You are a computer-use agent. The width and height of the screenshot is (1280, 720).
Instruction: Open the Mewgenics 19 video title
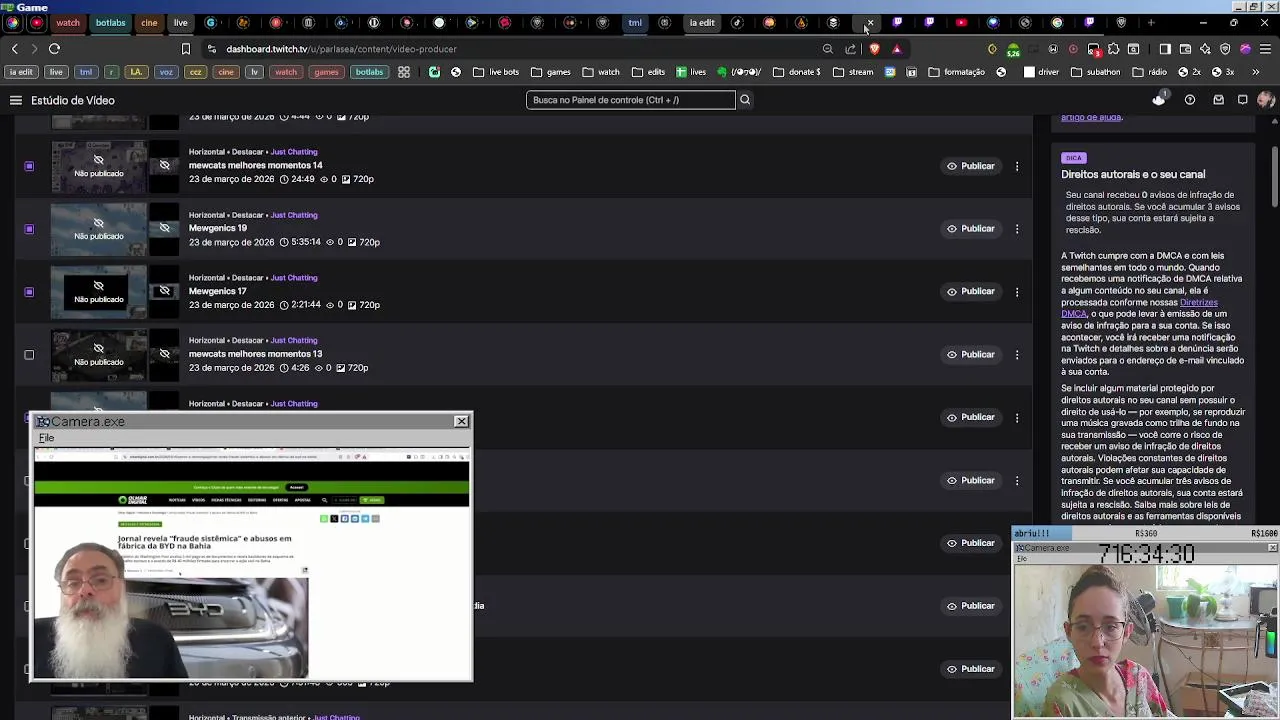coord(218,228)
